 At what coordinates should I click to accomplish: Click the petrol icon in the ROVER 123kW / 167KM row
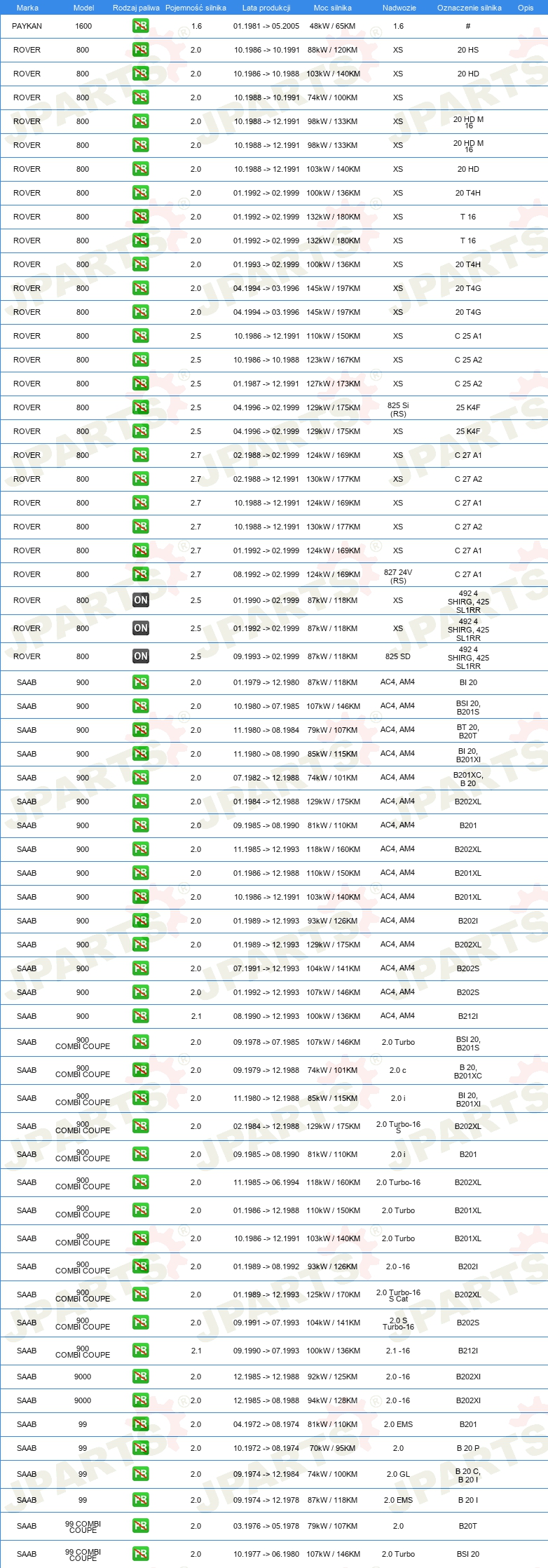coord(141,360)
